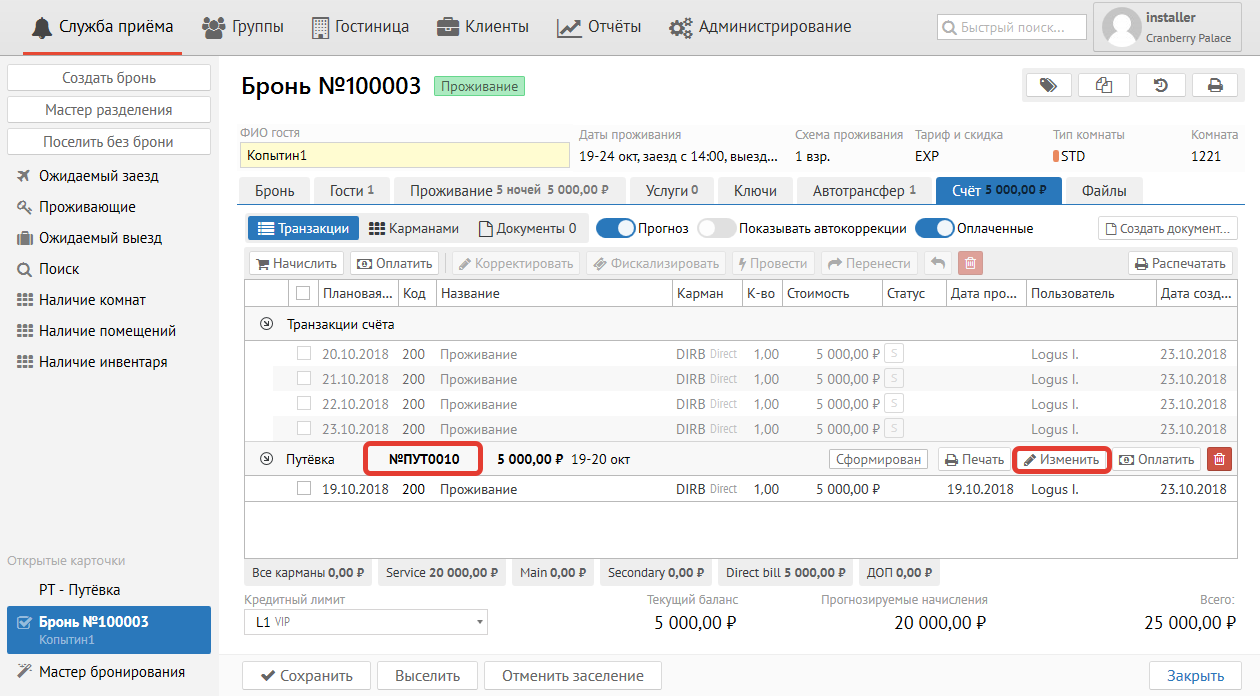Click the red trash icon in toolbar
1260x696 pixels.
tap(969, 263)
